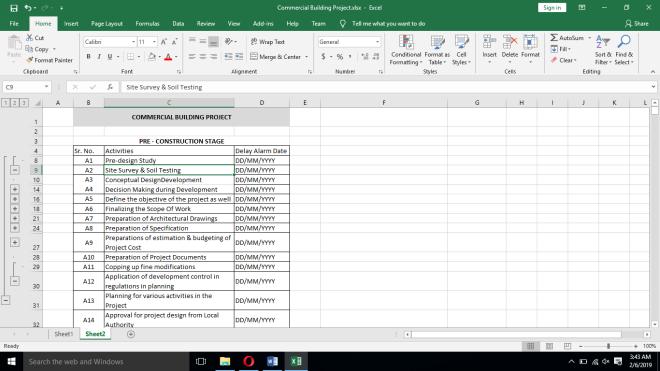Click the Undo arrow icon
Image resolution: width=660 pixels, height=371 pixels.
(28, 8)
